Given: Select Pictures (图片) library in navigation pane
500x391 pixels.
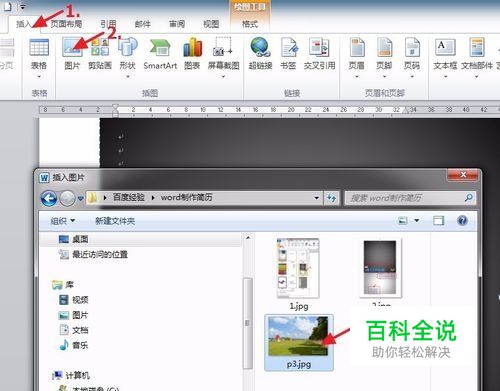Looking at the screenshot, I should pyautogui.click(x=73, y=315).
